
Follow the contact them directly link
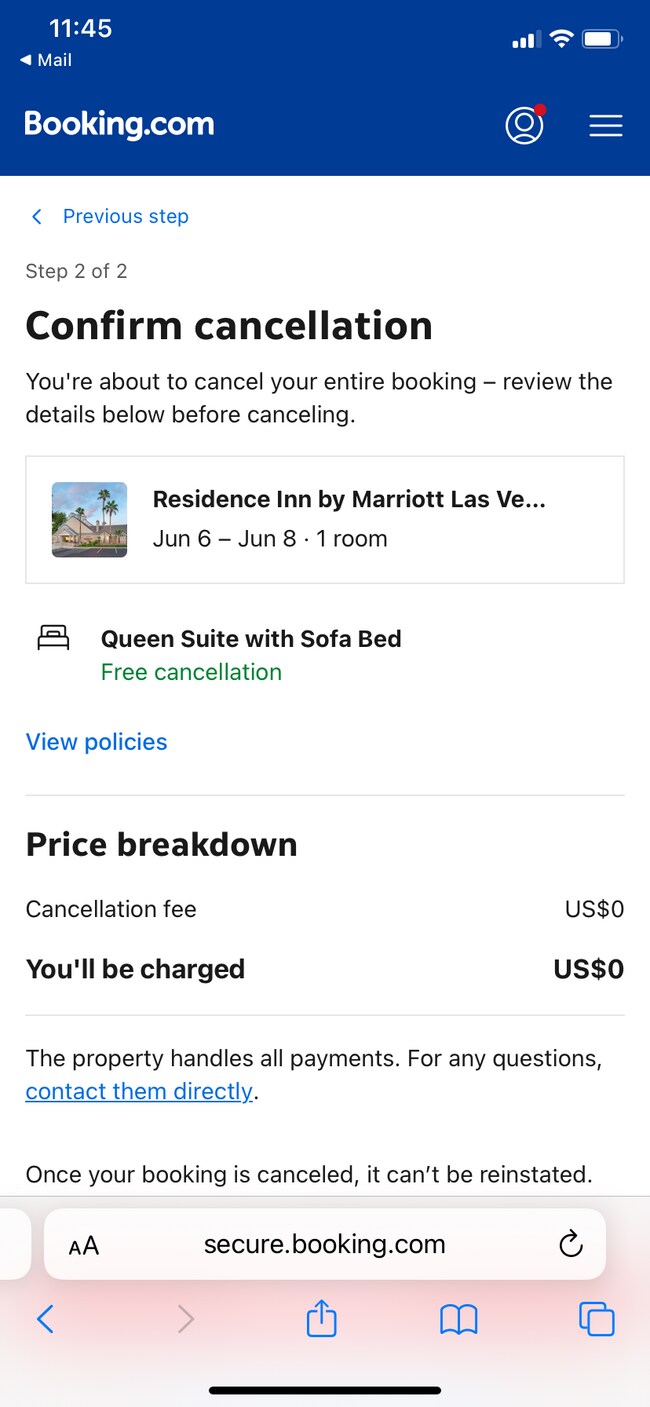pyautogui.click(x=139, y=1091)
